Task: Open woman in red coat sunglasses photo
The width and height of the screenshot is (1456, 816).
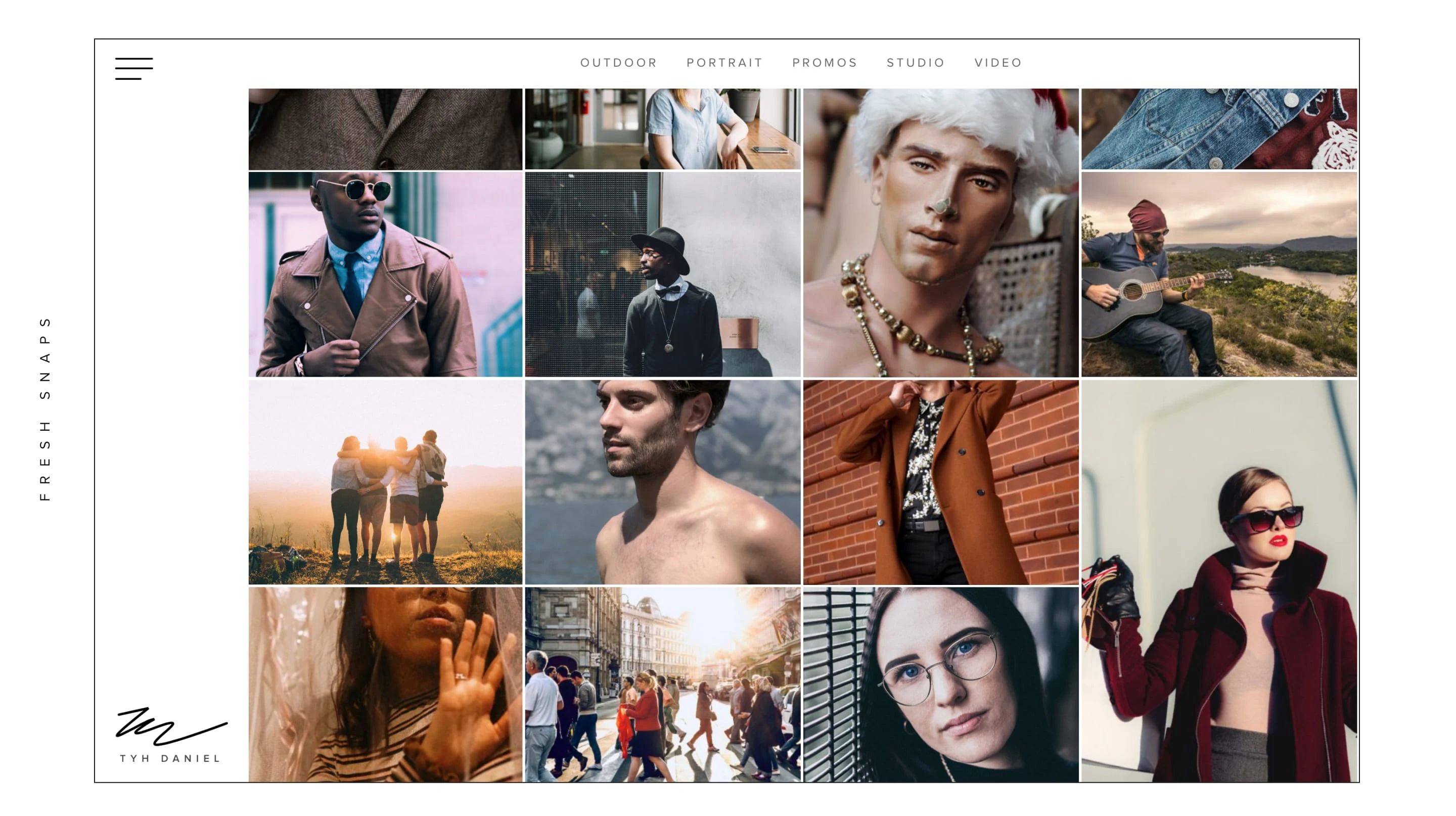Action: point(1218,580)
